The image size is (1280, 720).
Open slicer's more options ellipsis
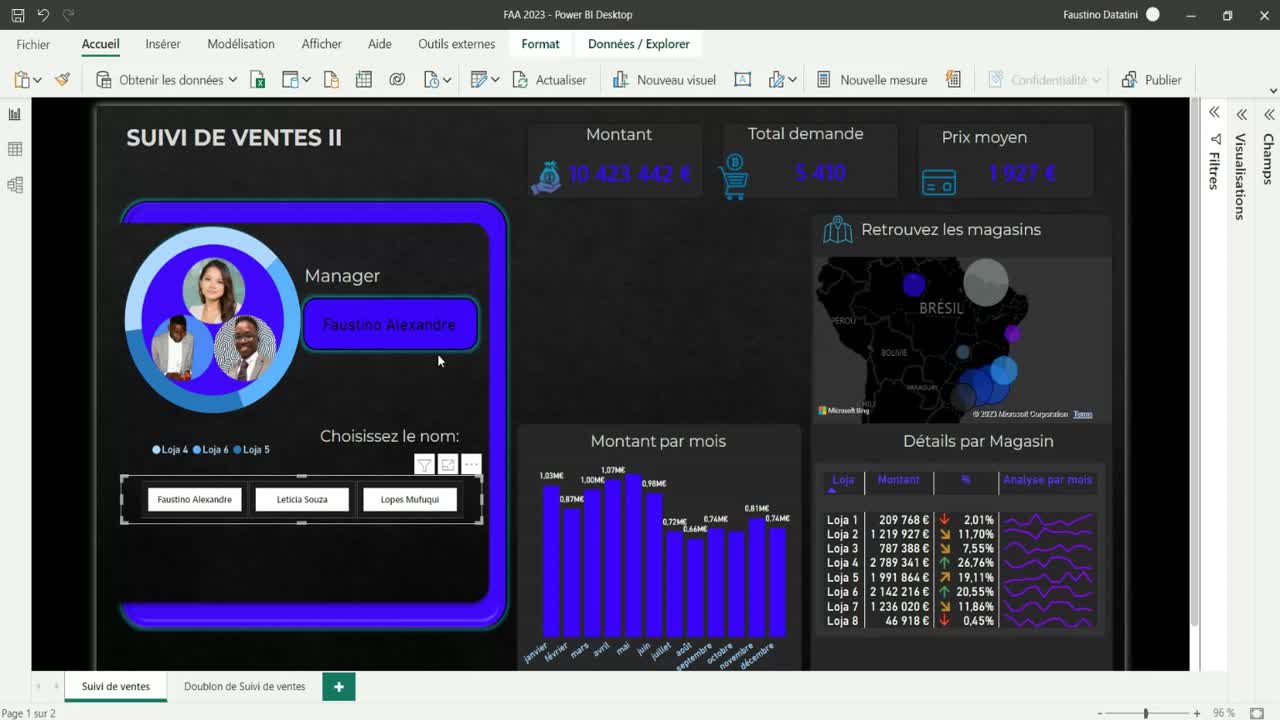(x=471, y=465)
